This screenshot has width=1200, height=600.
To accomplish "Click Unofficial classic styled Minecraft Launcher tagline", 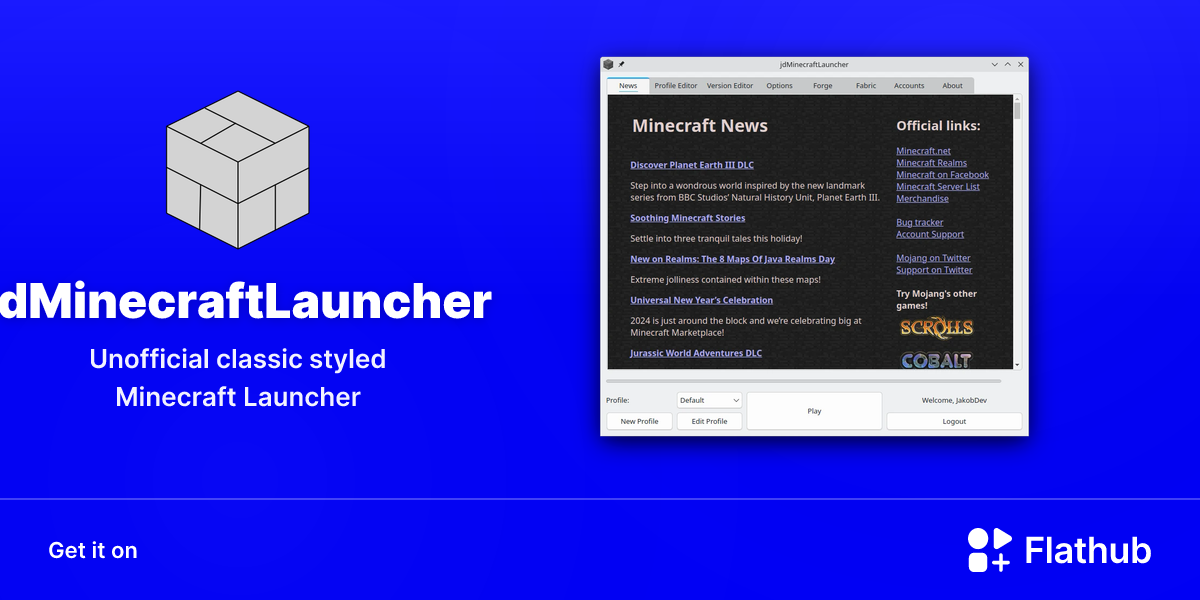I will click(x=238, y=378).
